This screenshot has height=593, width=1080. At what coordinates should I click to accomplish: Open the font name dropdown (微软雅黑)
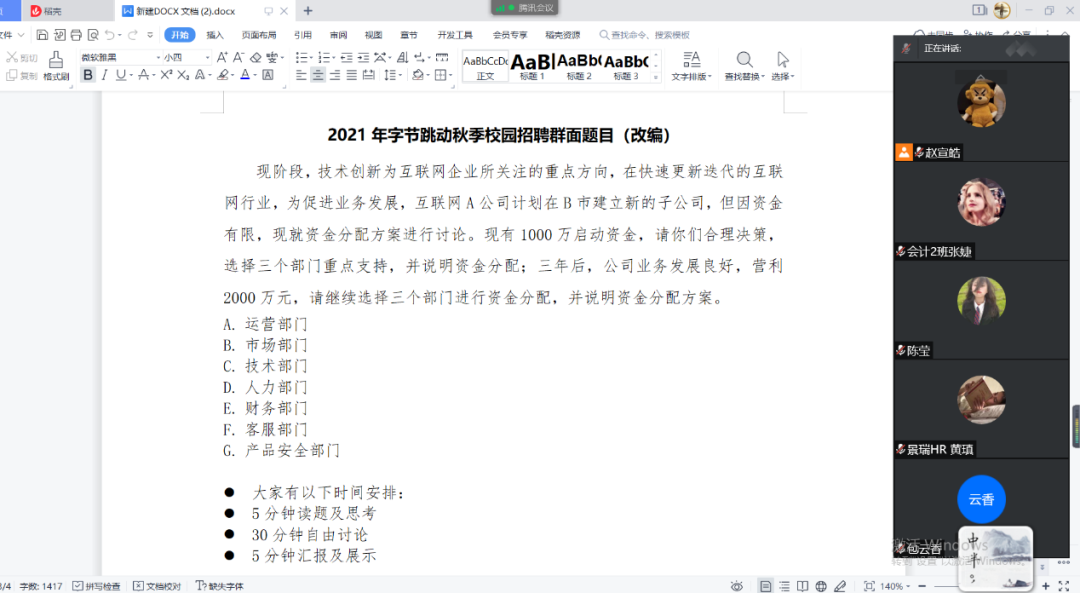(120, 57)
